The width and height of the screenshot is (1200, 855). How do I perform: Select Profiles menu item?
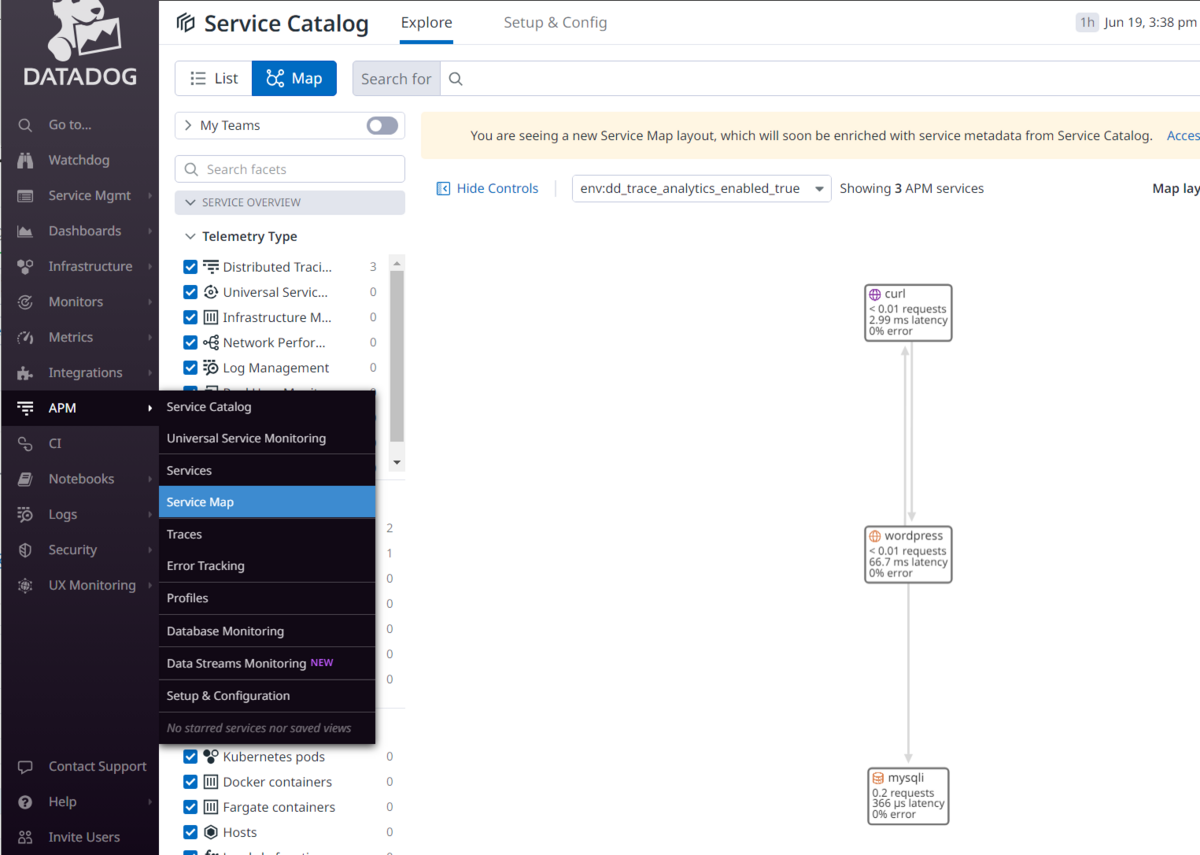pyautogui.click(x=267, y=598)
